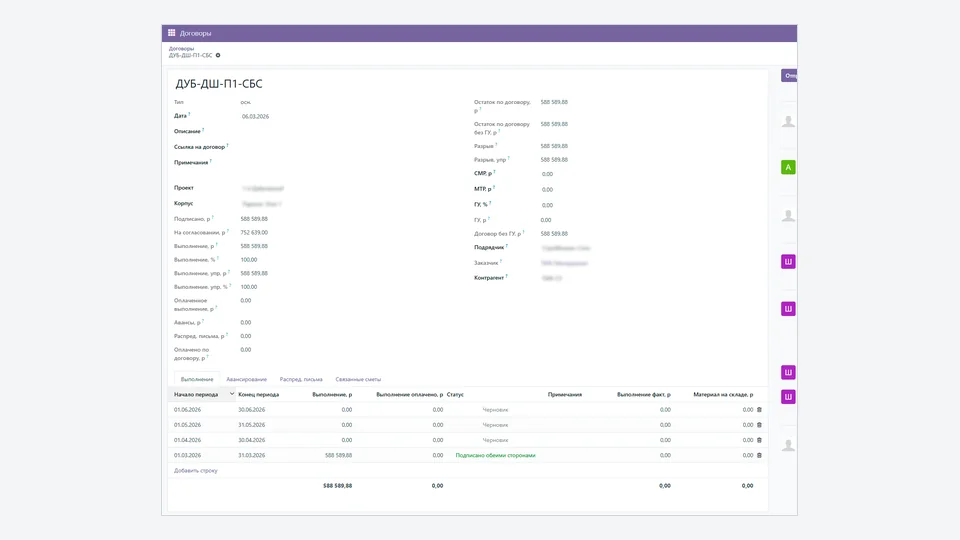Click 588 589,88 in the 01.03.2026 row
This screenshot has height=540, width=960.
click(x=339, y=456)
